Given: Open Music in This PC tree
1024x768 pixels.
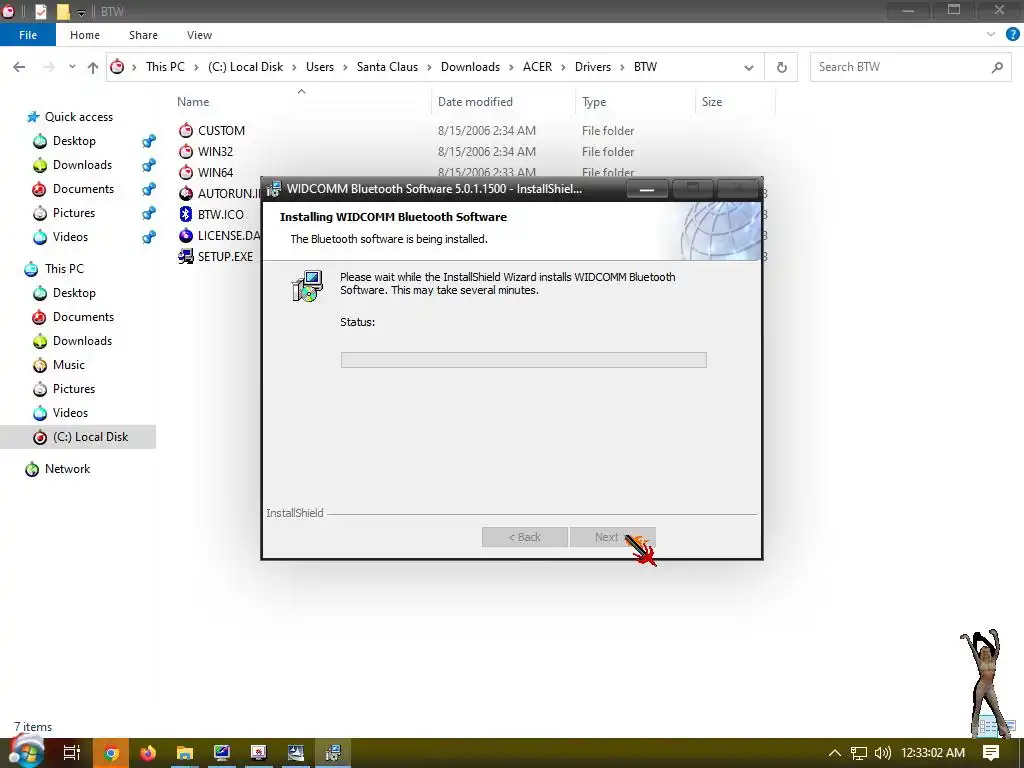Looking at the screenshot, I should 69,365.
